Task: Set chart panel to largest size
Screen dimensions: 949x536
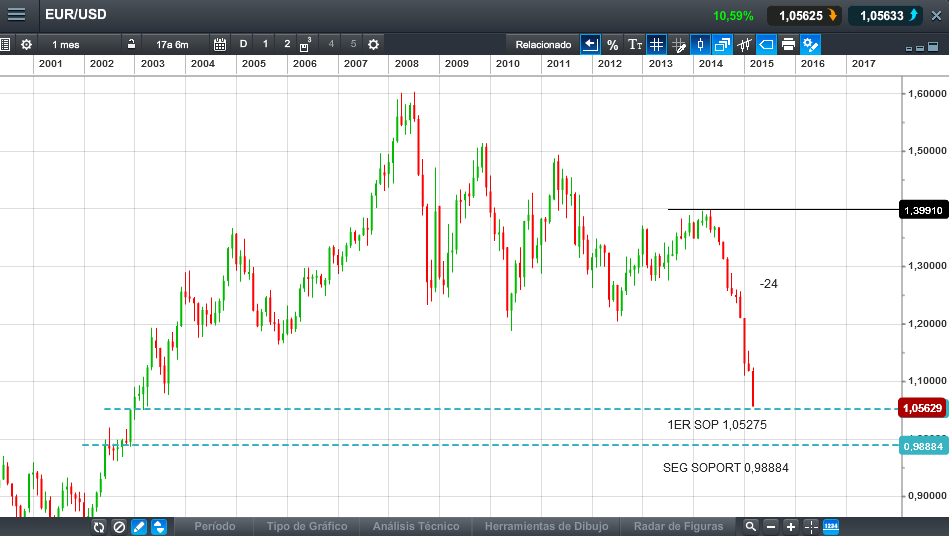Action: (x=933, y=46)
